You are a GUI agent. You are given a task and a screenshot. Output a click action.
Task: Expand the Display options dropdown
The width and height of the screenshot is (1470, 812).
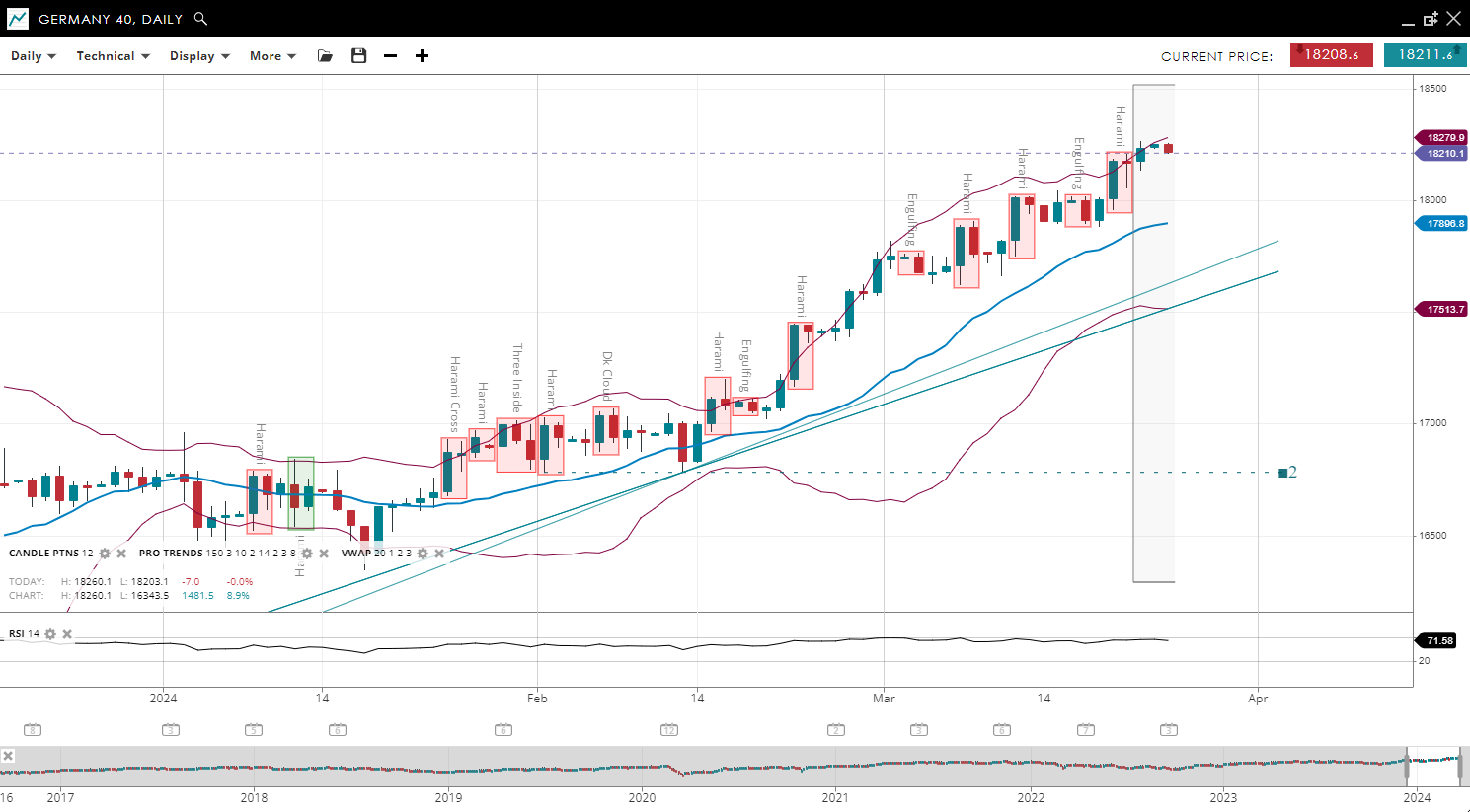coord(199,56)
